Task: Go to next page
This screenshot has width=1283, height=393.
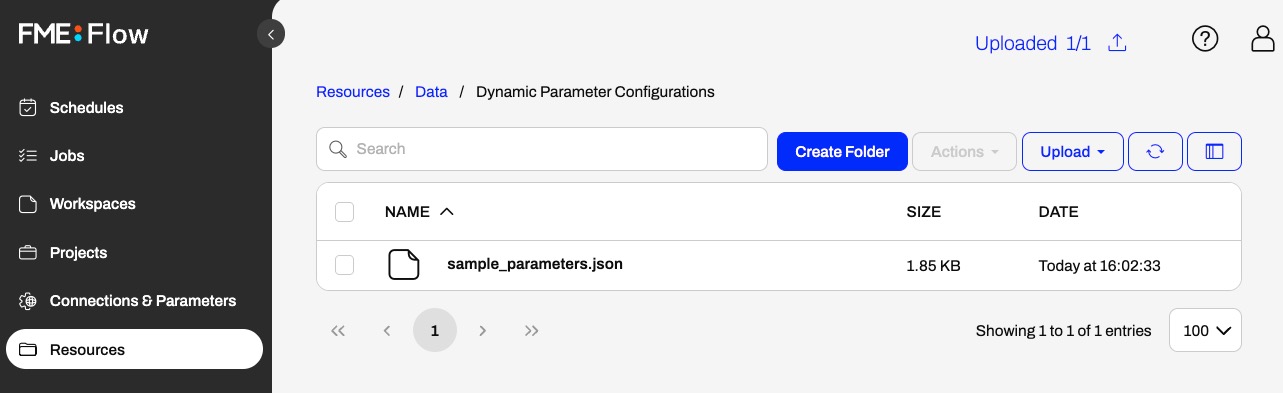Action: coord(483,330)
